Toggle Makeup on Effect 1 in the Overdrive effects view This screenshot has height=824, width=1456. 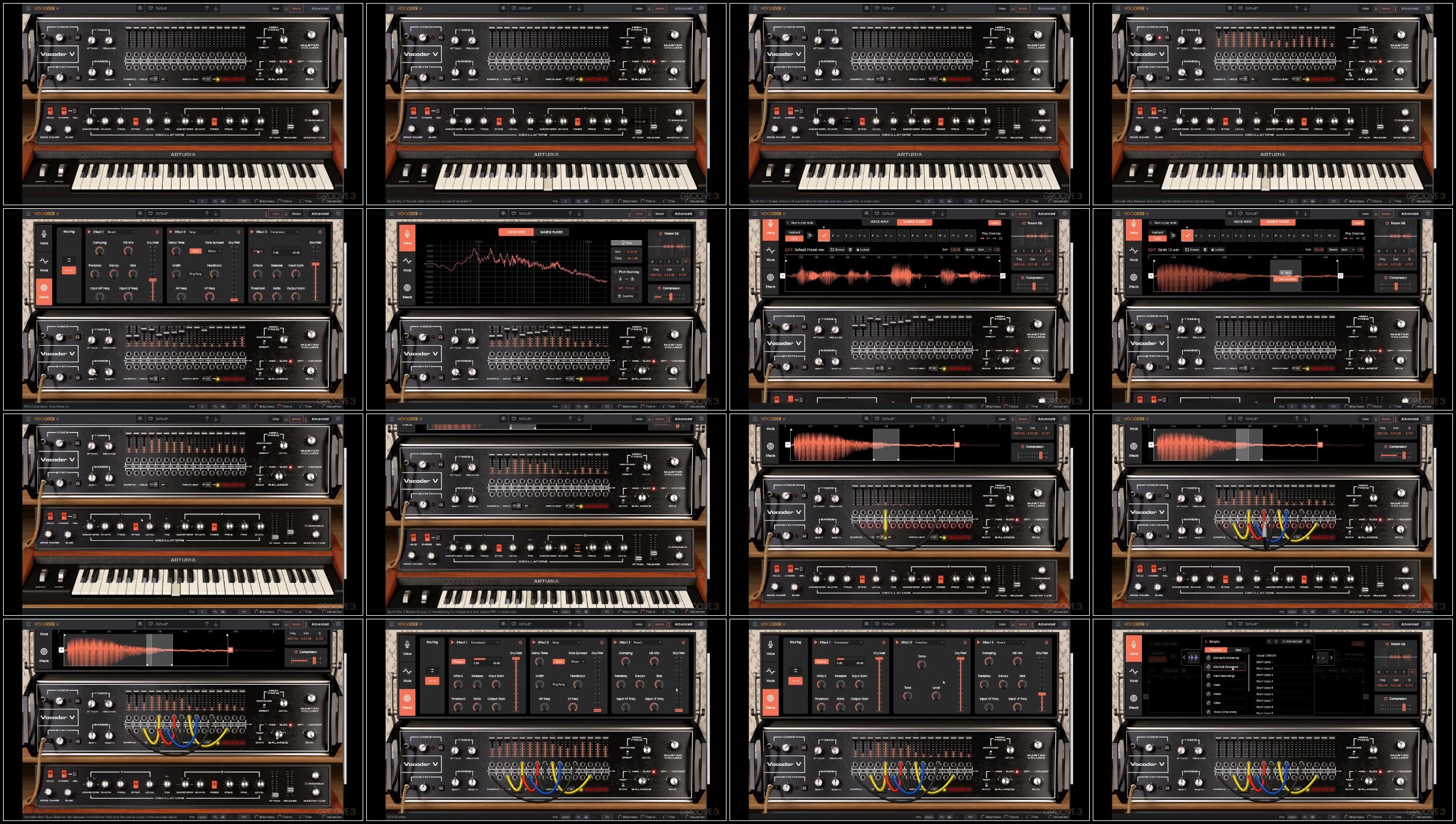tap(821, 661)
